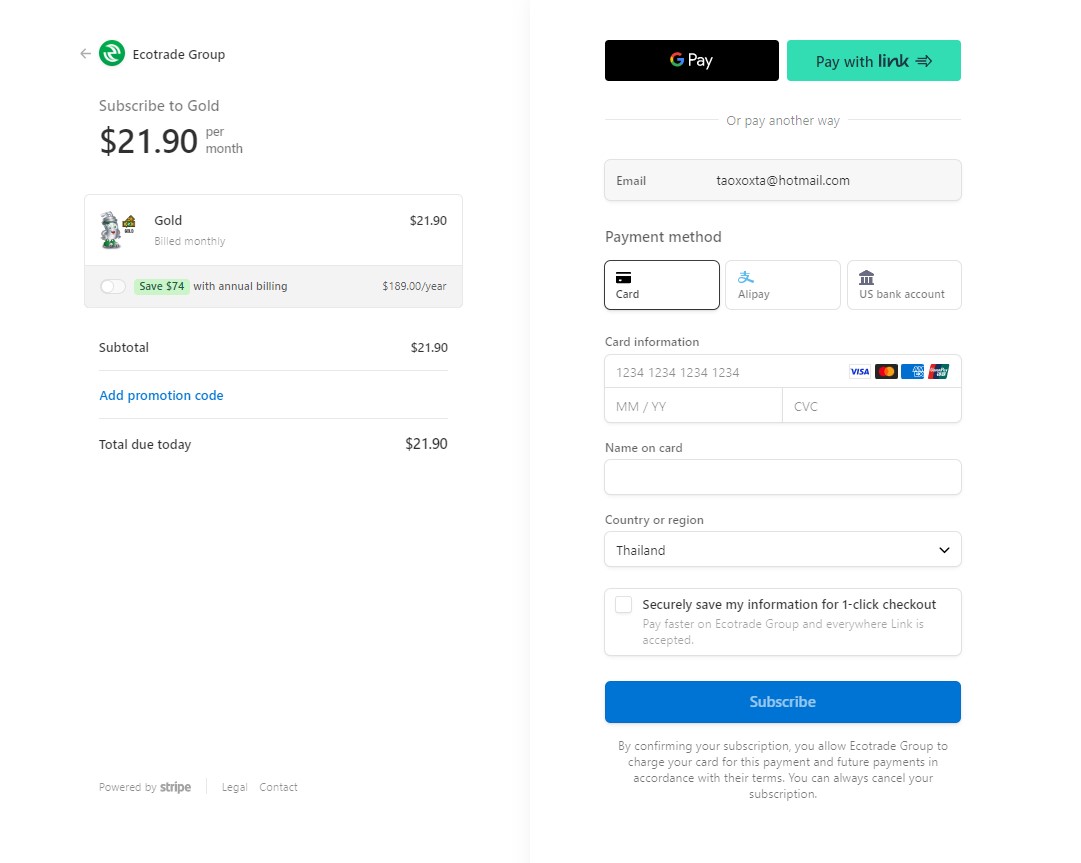Viewport: 1081px width, 863px height.
Task: Select the Card payment method
Action: click(662, 285)
